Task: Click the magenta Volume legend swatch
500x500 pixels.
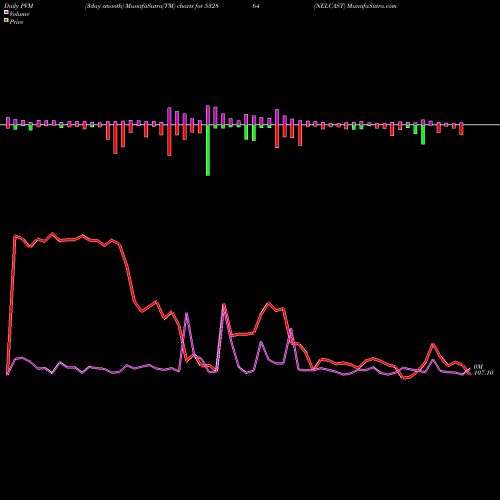Action: (6, 13)
